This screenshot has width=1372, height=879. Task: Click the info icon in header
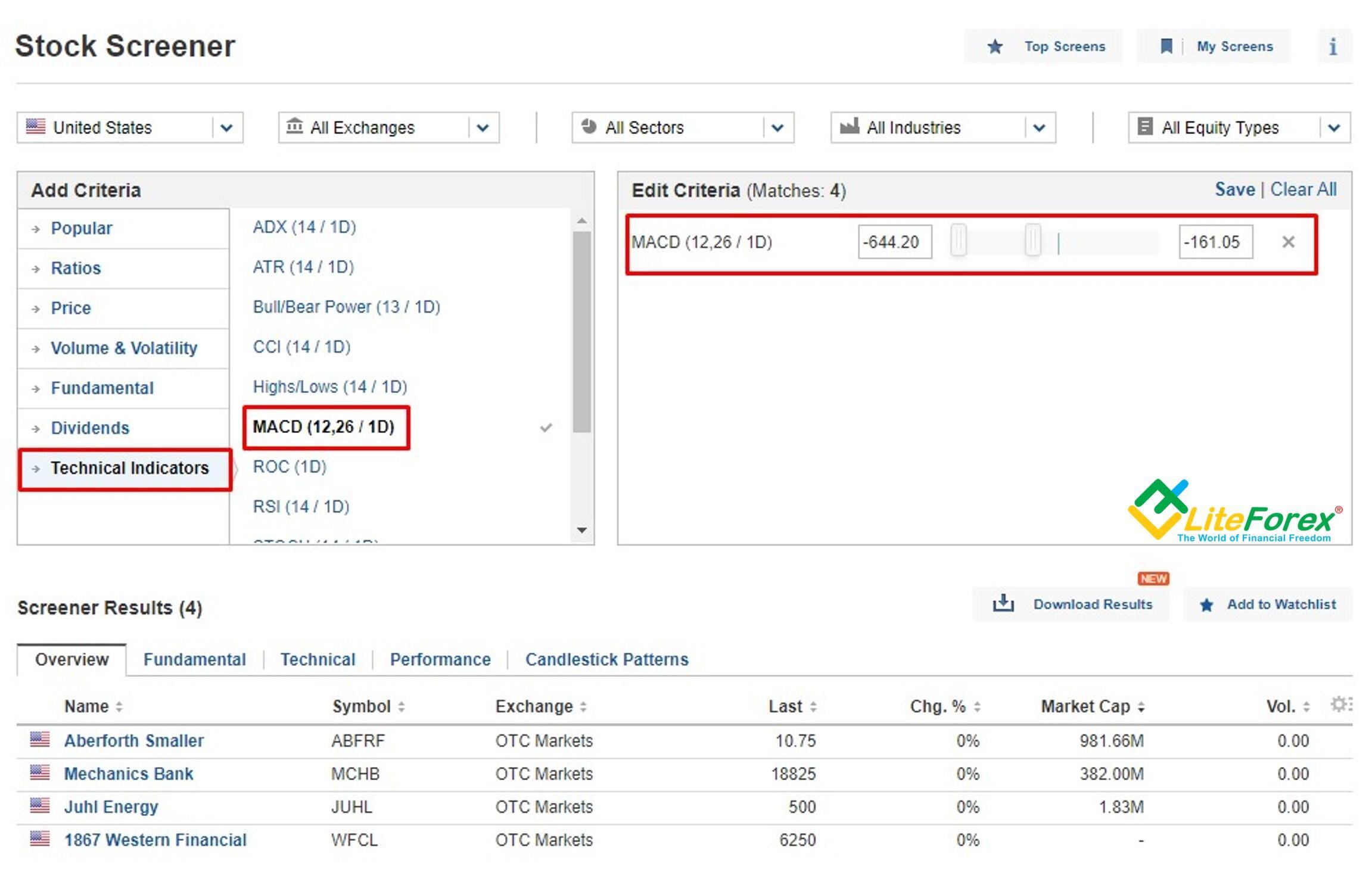[1333, 46]
